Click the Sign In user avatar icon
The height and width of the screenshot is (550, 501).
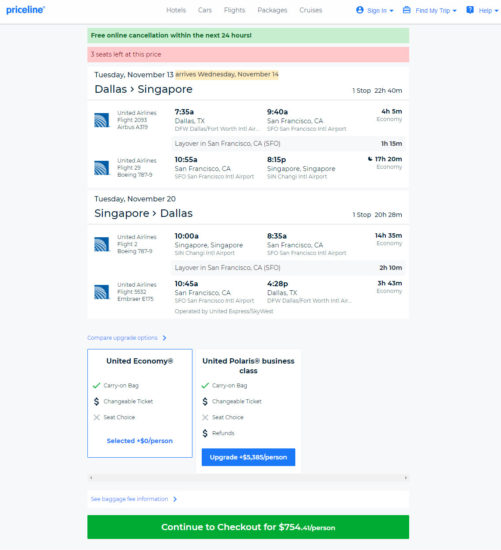pyautogui.click(x=360, y=10)
